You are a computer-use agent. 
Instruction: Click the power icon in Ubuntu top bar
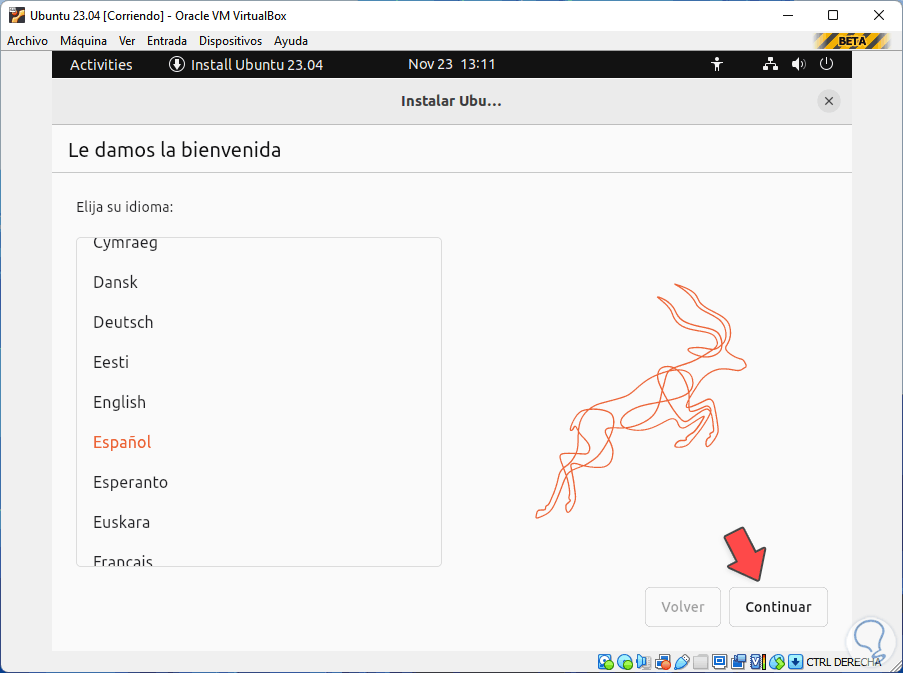(826, 64)
